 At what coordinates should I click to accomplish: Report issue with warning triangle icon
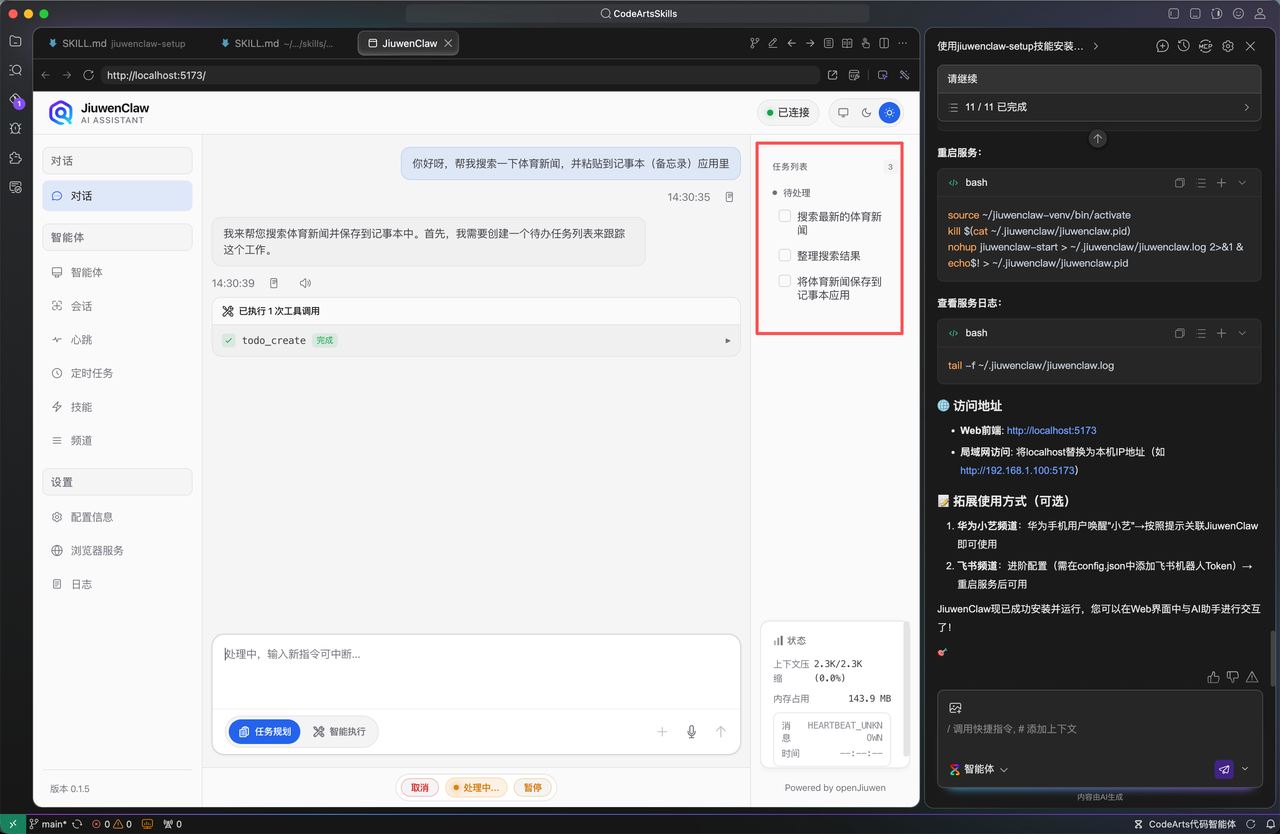coord(1251,677)
